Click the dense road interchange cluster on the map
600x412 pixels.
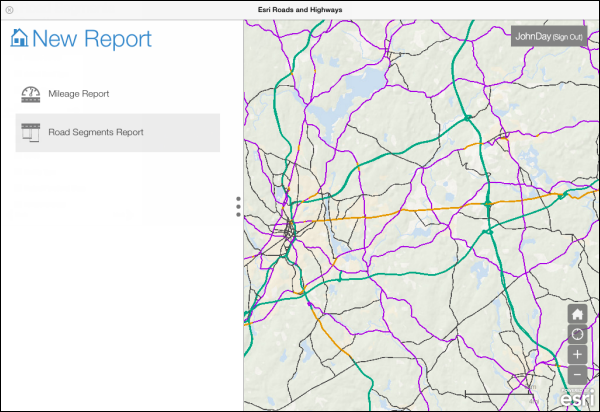point(289,233)
